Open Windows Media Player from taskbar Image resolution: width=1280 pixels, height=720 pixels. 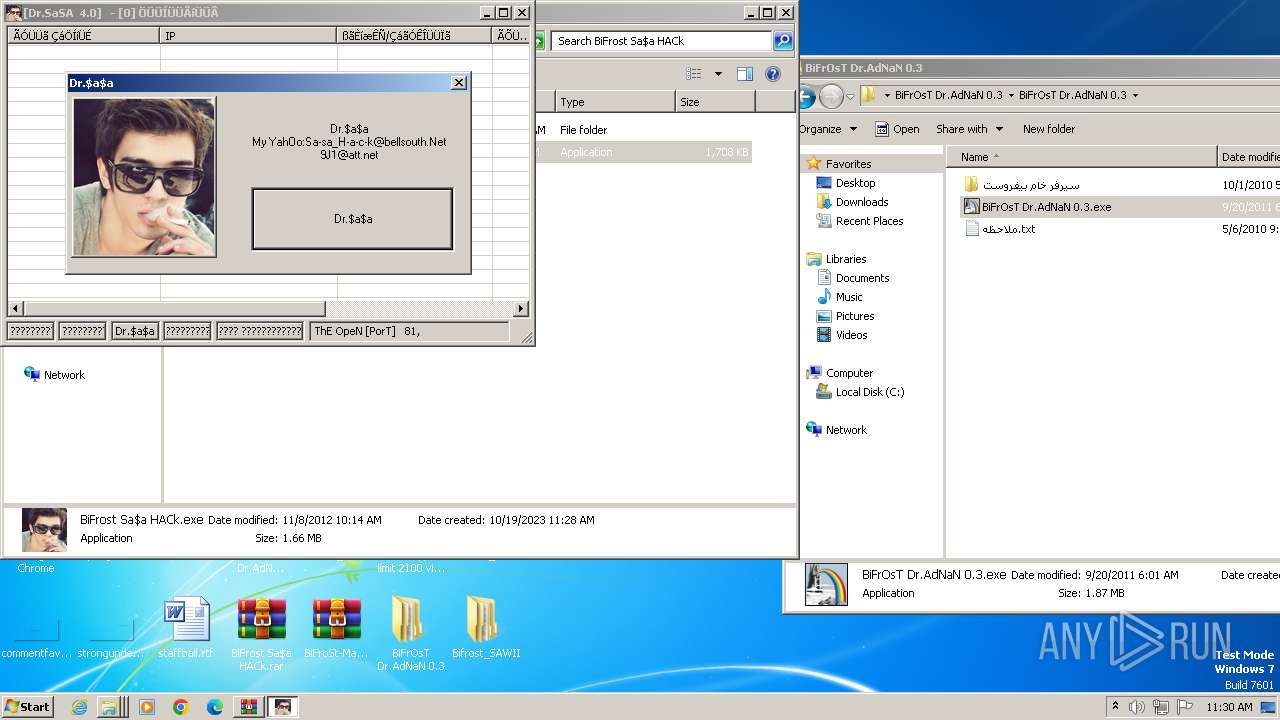coord(147,707)
